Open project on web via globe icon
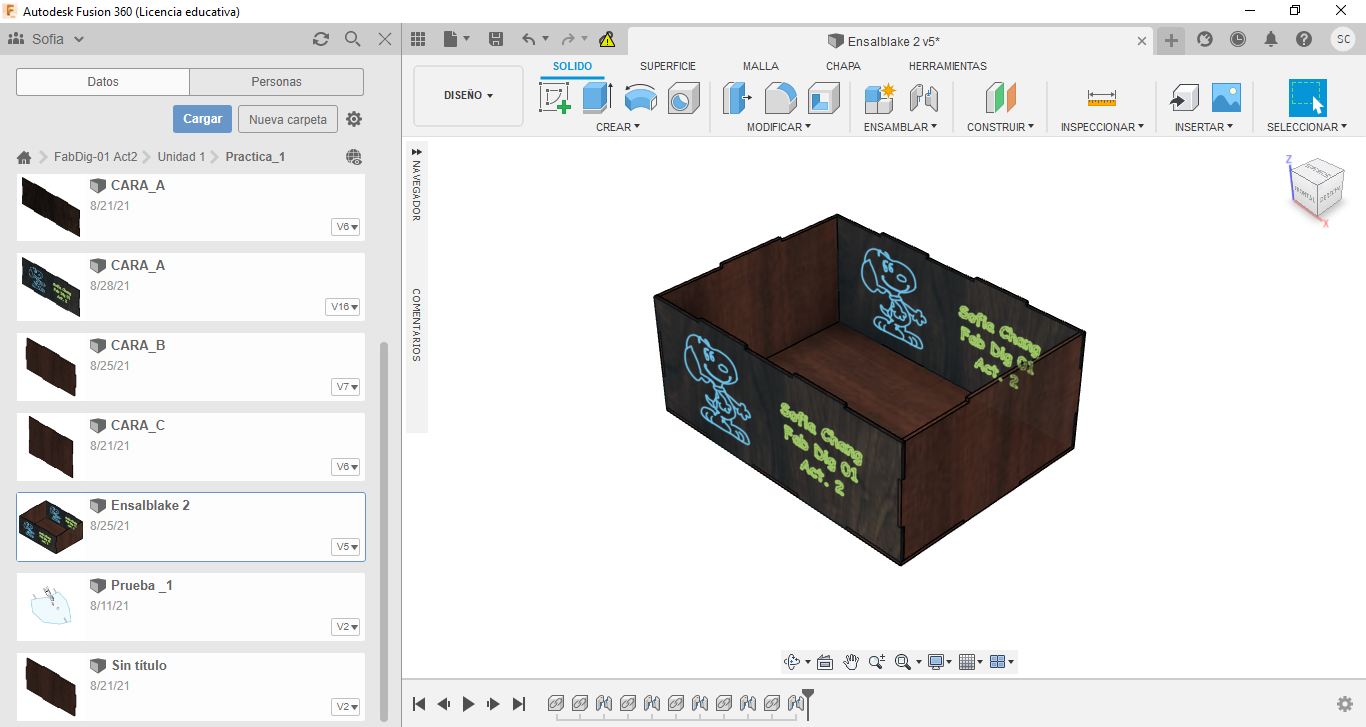Screen dimensions: 1366x727 pos(354,157)
